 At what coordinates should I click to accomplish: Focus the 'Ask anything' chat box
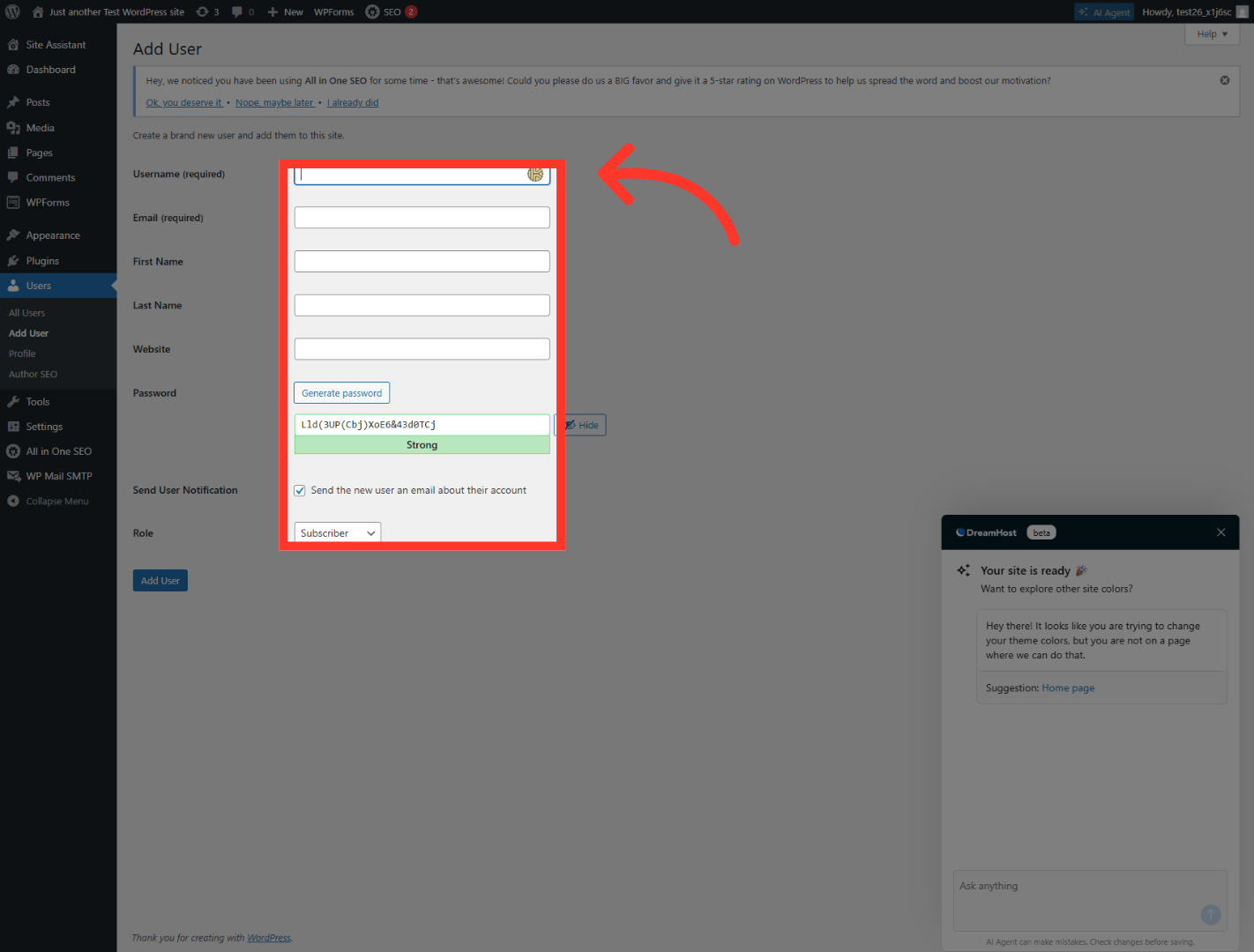tap(1090, 901)
